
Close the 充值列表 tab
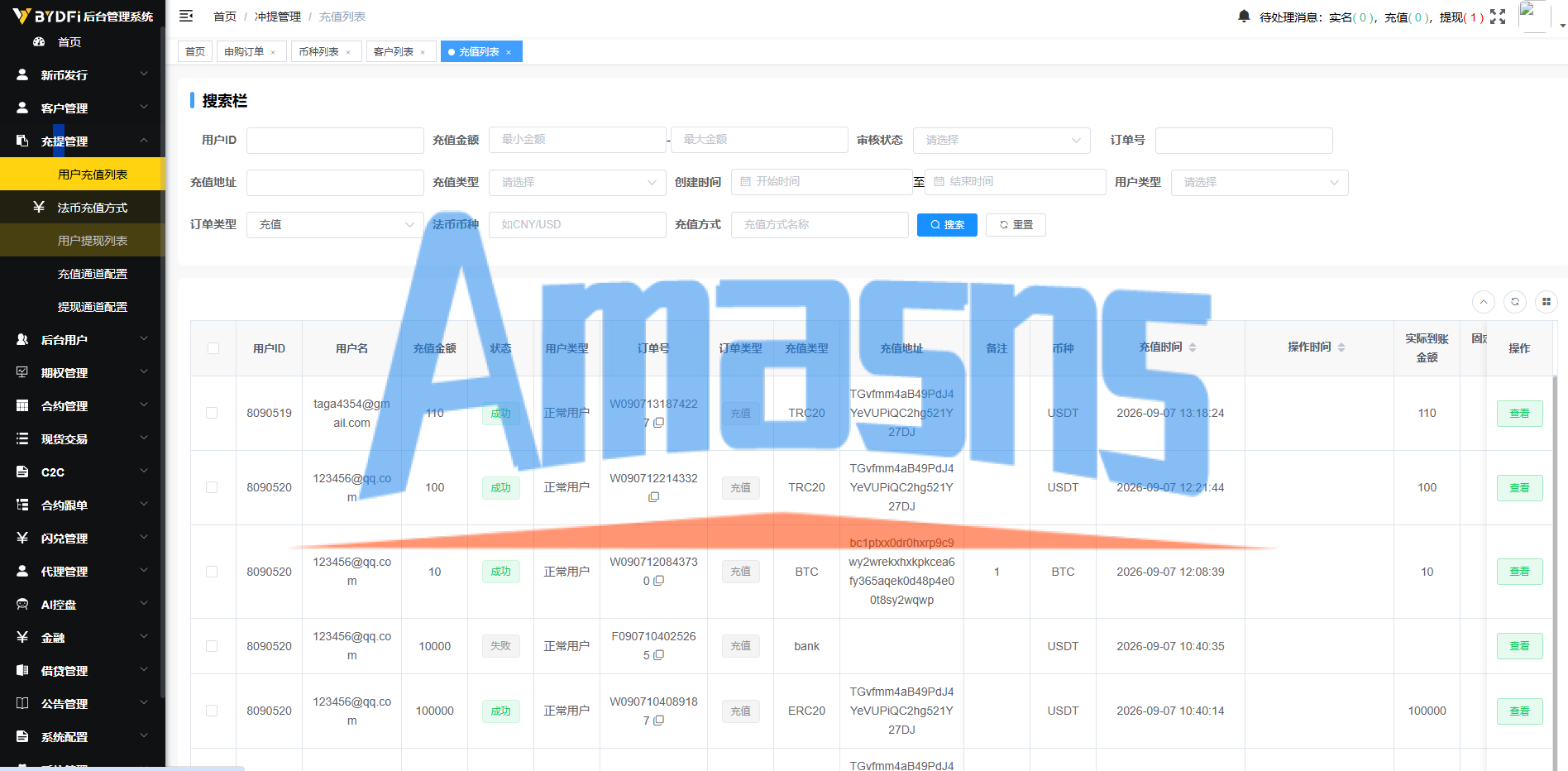click(x=509, y=52)
